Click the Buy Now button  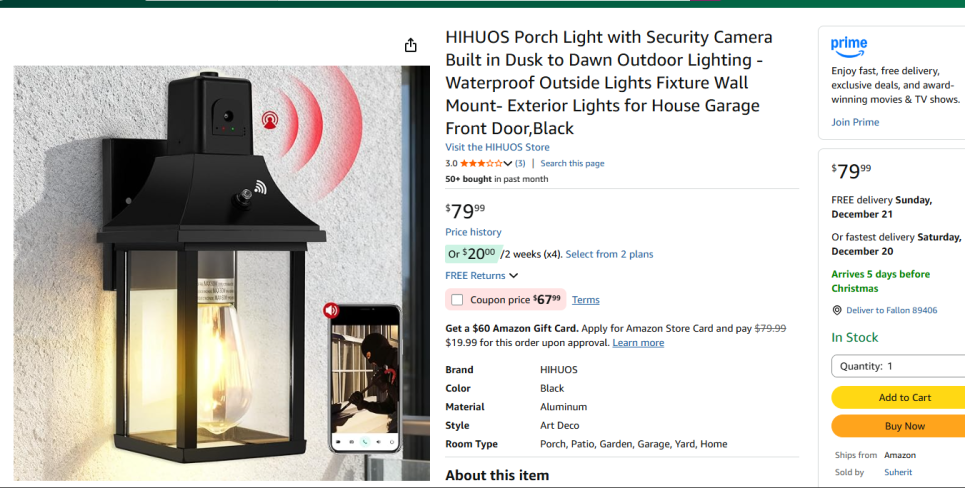904,426
